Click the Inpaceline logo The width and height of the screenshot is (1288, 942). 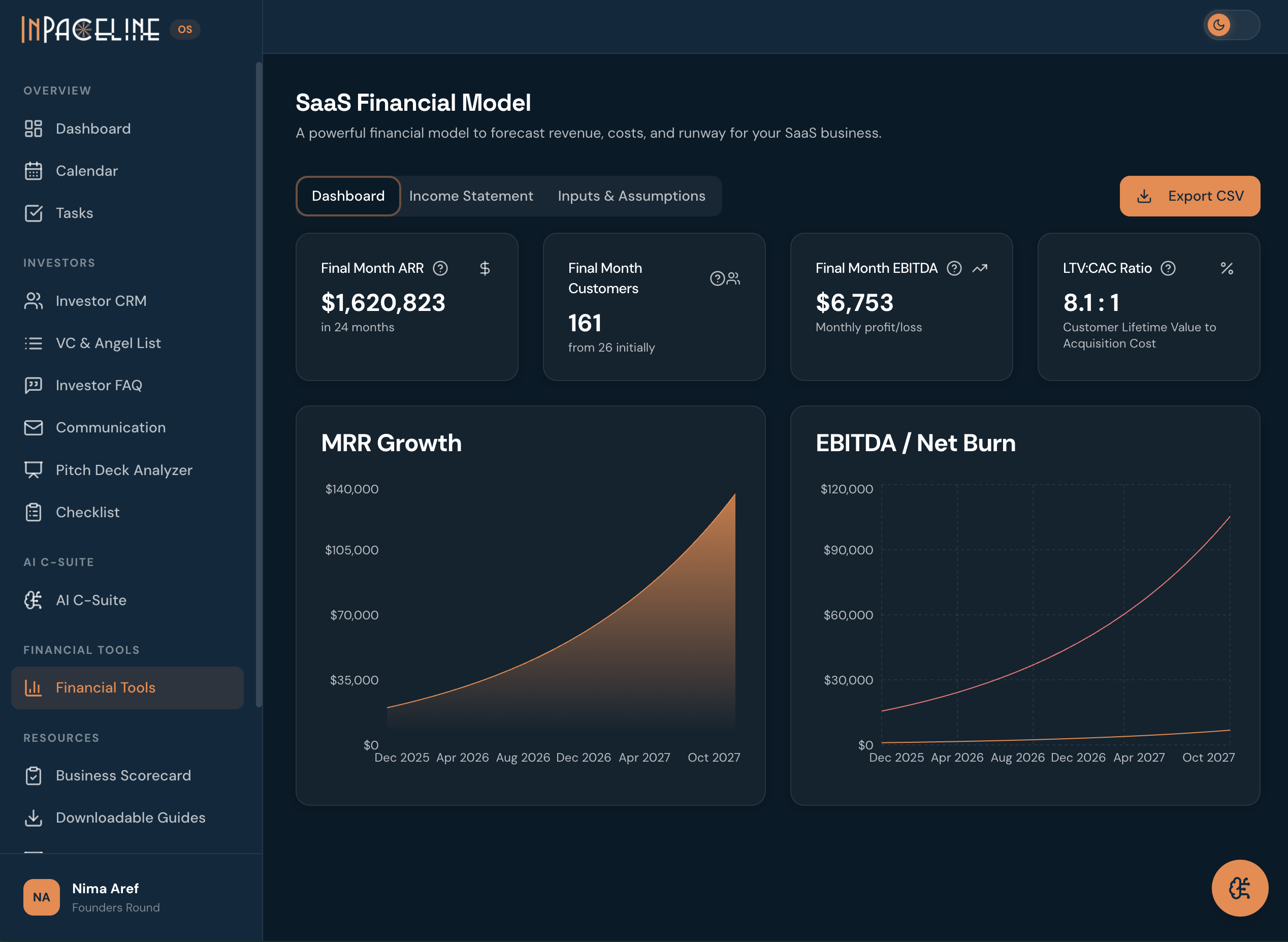[90, 29]
